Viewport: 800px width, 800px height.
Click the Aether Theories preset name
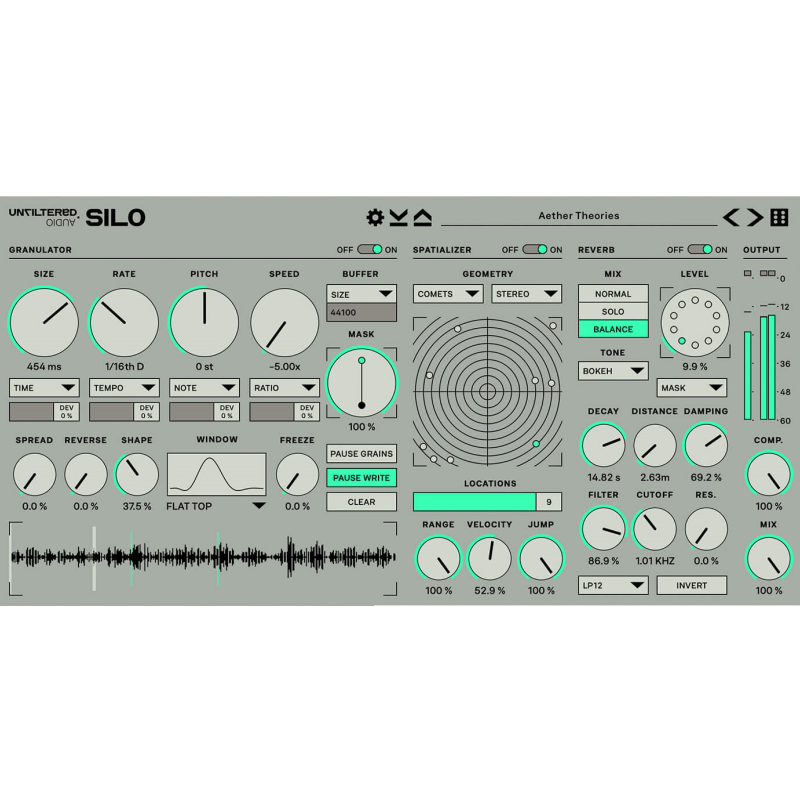pyautogui.click(x=579, y=216)
